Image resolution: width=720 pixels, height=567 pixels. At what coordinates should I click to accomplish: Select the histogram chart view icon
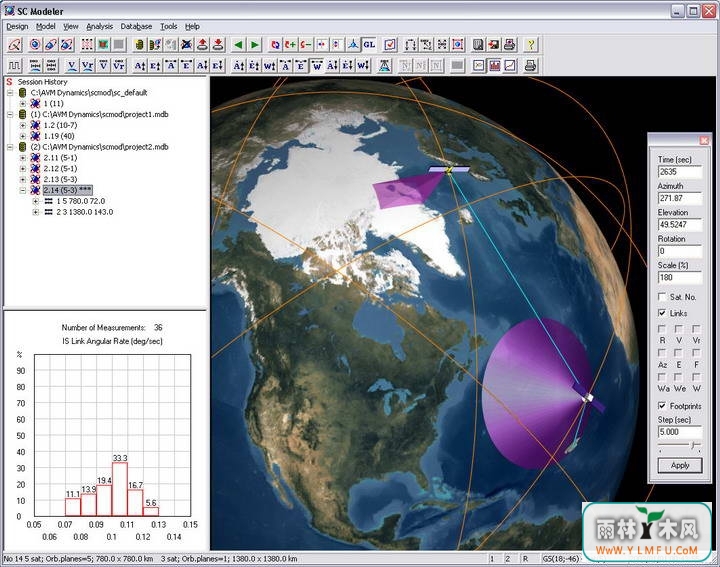tap(495, 66)
